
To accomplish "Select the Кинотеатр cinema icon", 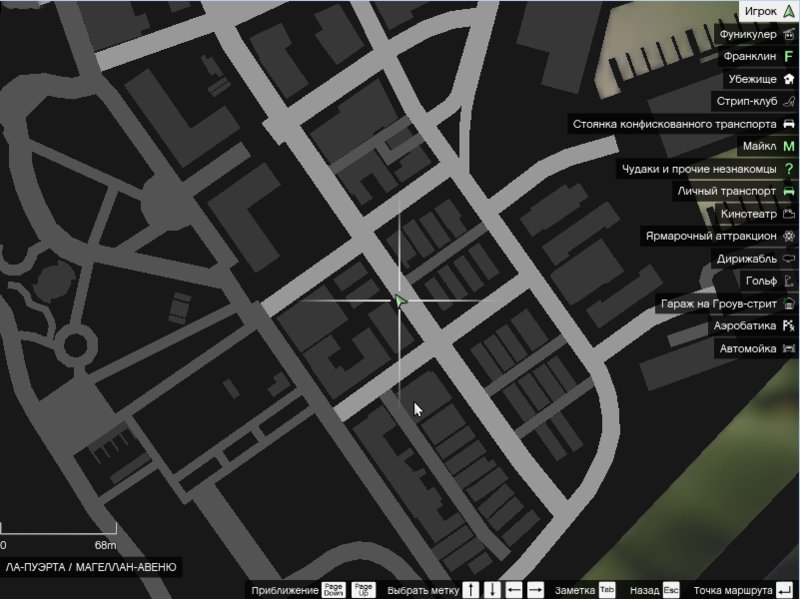I will (789, 214).
